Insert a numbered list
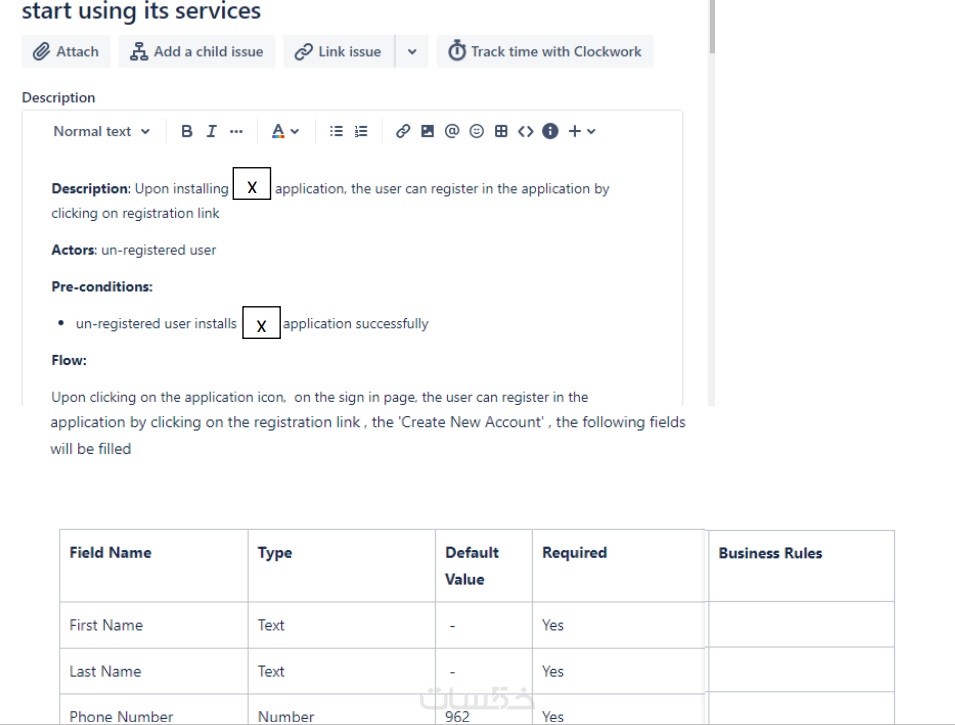 pos(361,131)
